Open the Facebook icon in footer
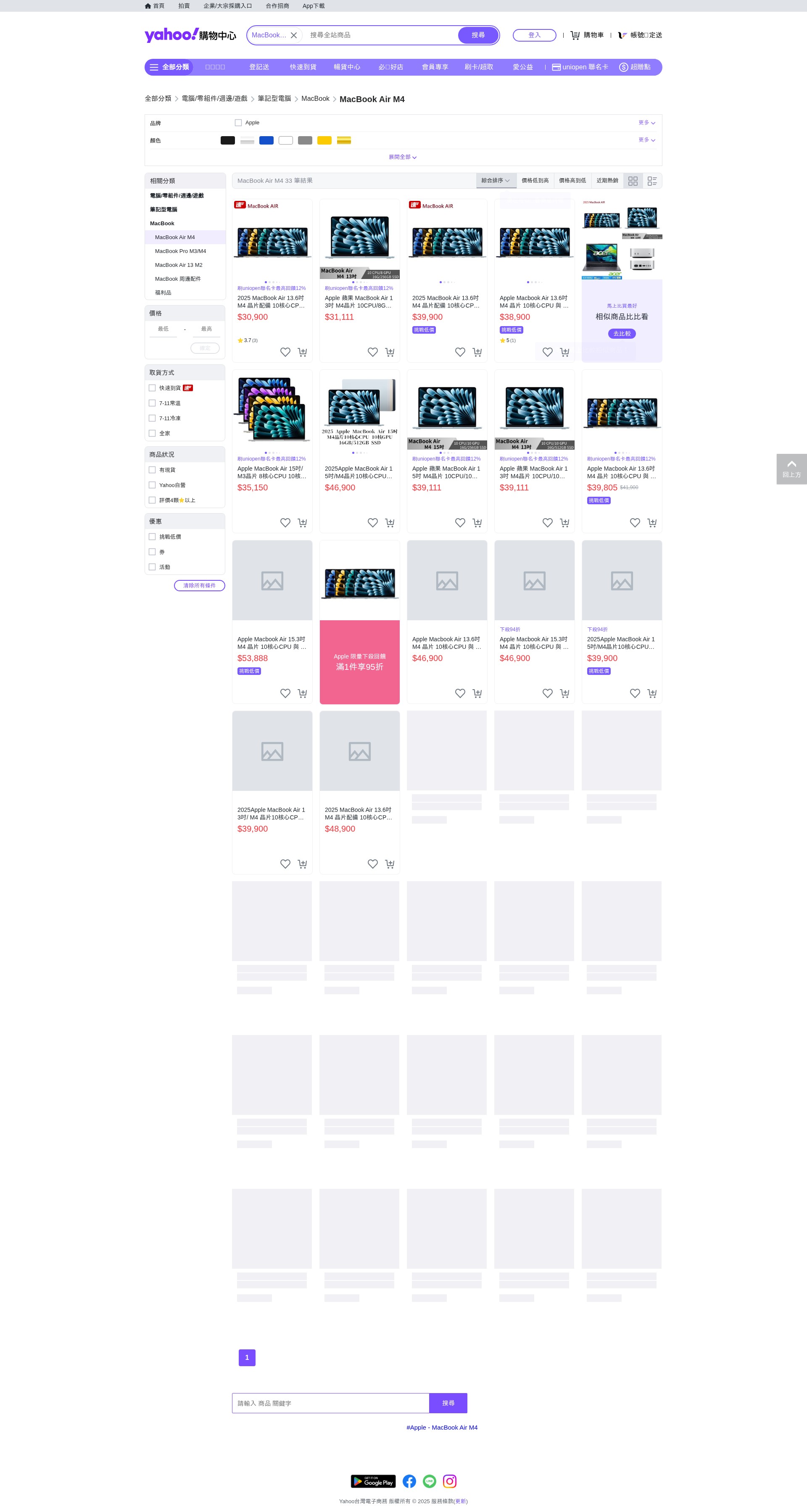 [x=410, y=1481]
